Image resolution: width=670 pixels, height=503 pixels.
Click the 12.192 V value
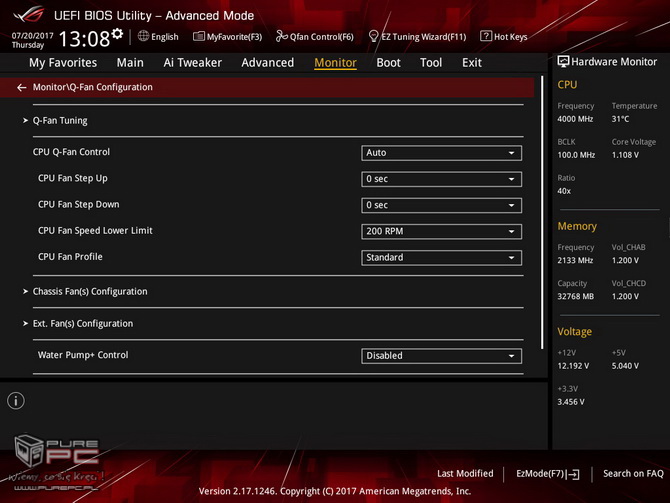pos(573,366)
